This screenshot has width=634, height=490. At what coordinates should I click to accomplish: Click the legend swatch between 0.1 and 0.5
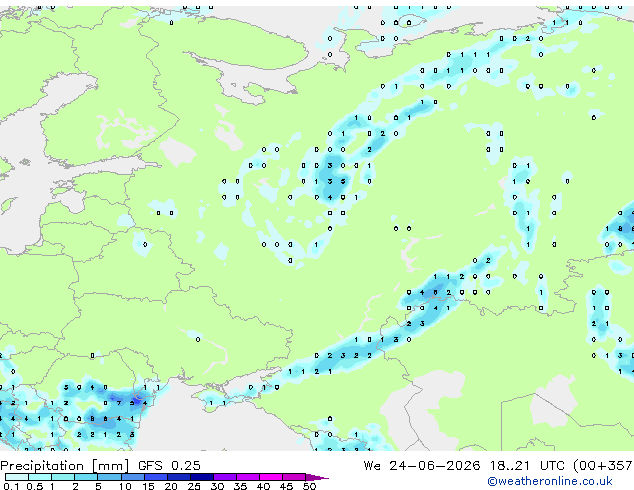point(17,477)
